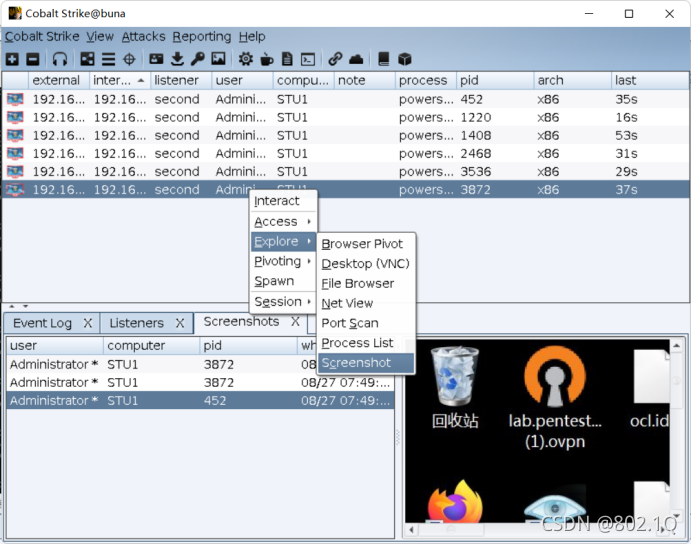Image resolution: width=692 pixels, height=545 pixels.
Task: Select Desktop (VNC) from Explore submenu
Action: [366, 264]
